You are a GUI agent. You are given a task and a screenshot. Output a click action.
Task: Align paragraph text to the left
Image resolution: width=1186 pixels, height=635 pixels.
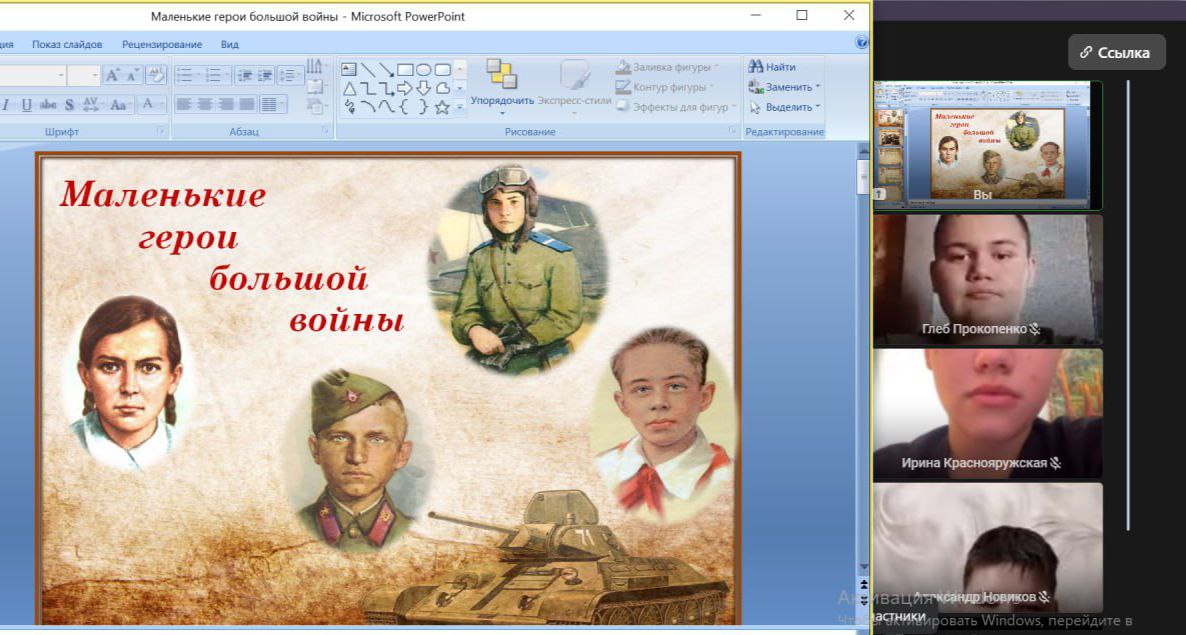(184, 104)
